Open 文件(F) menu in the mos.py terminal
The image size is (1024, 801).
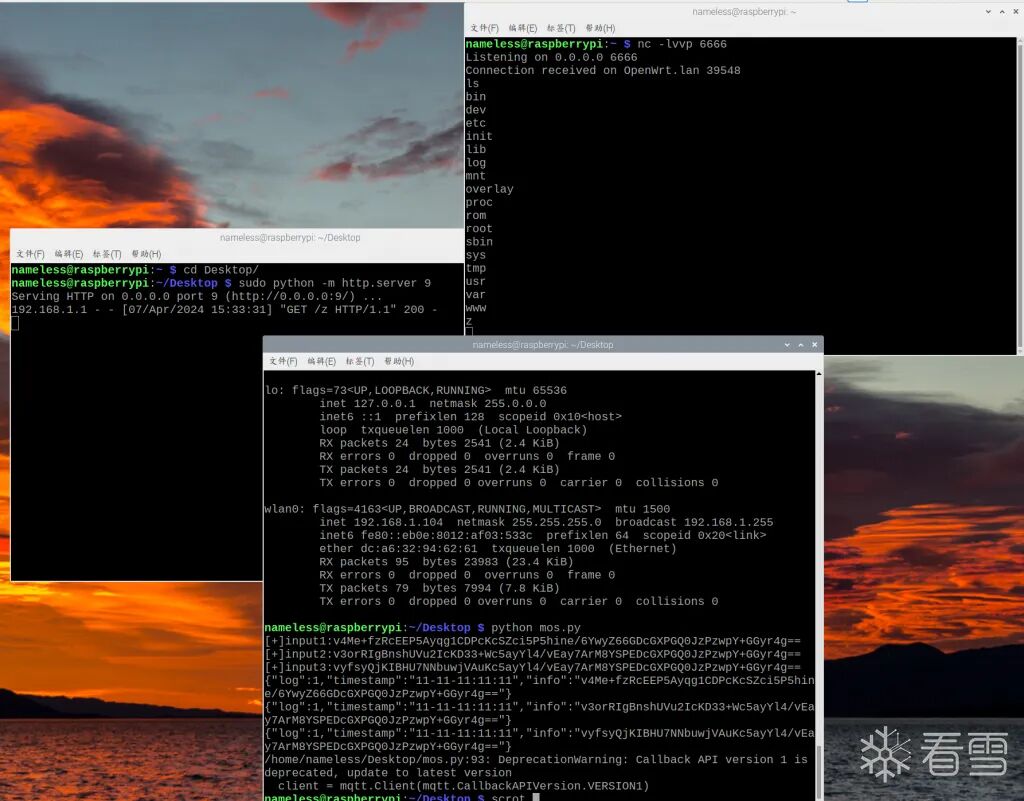coord(283,361)
